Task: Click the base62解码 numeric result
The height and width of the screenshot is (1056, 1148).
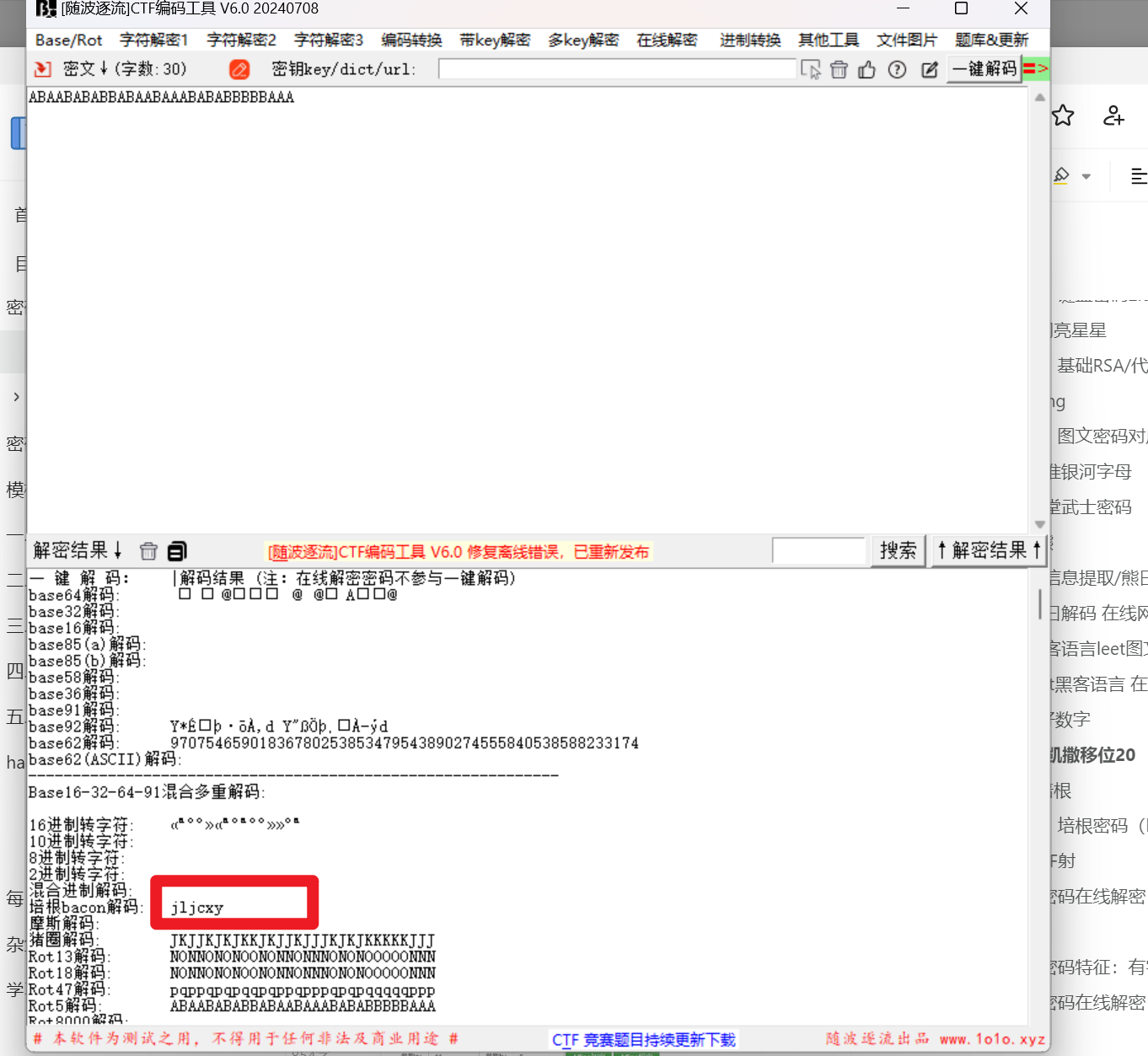Action: (405, 743)
